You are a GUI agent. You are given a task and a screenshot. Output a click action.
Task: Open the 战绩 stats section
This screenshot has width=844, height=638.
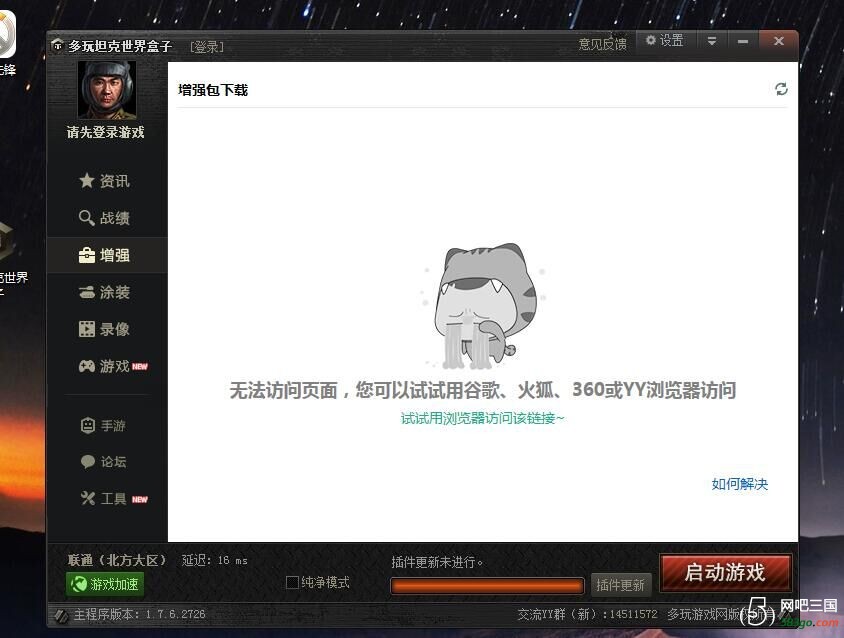pos(104,218)
